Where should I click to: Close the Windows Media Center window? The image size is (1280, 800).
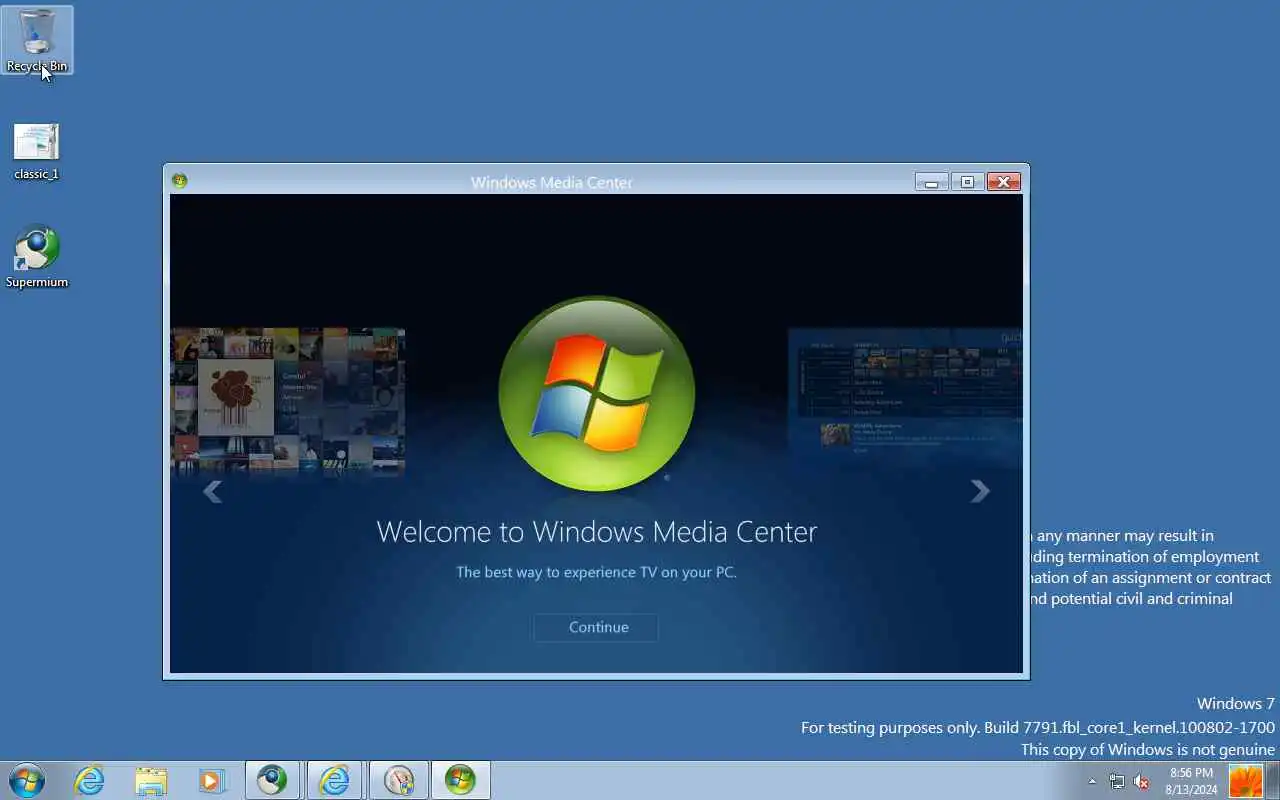pyautogui.click(x=1003, y=182)
